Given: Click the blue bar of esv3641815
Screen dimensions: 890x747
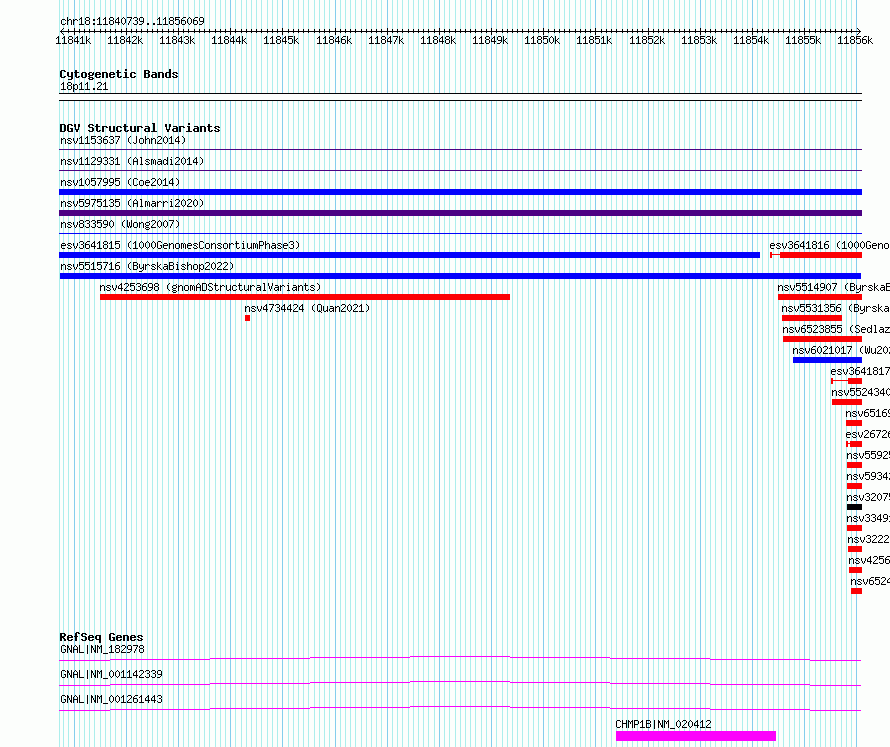Looking at the screenshot, I should [409, 255].
